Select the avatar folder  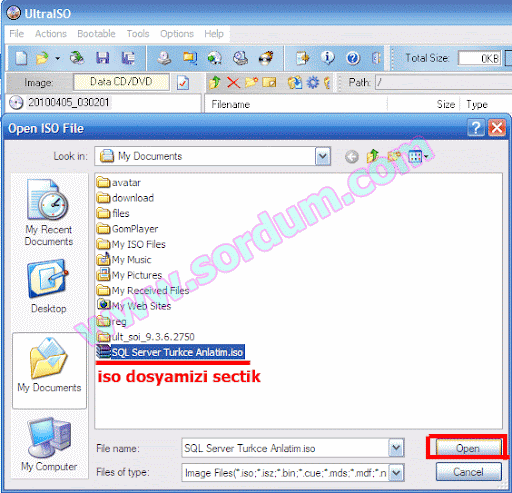pos(119,183)
